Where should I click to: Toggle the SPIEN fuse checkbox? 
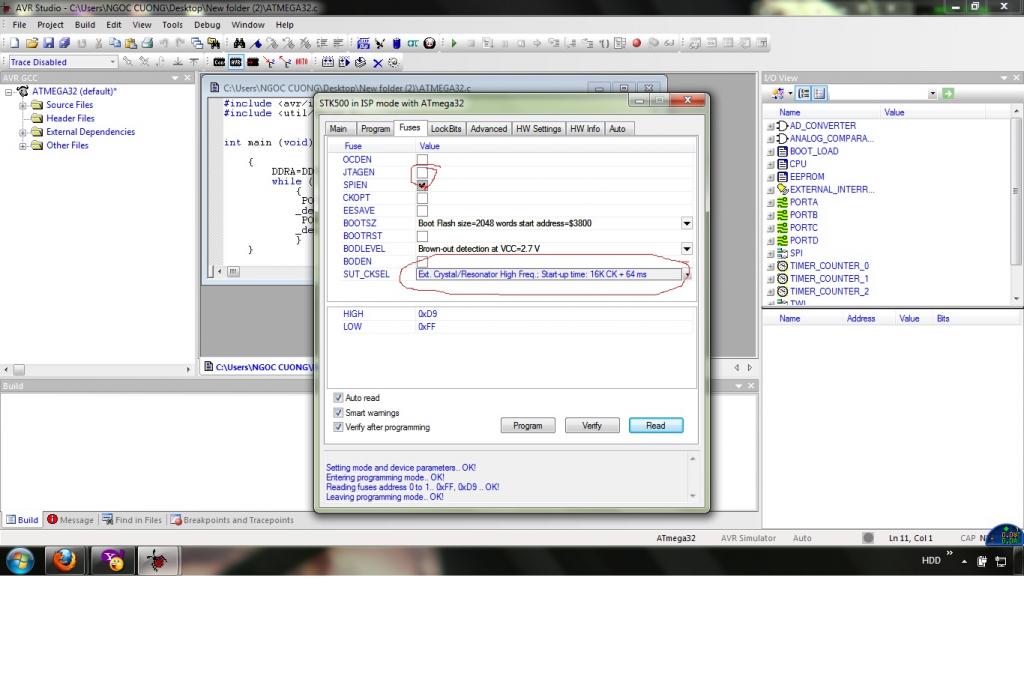click(423, 185)
